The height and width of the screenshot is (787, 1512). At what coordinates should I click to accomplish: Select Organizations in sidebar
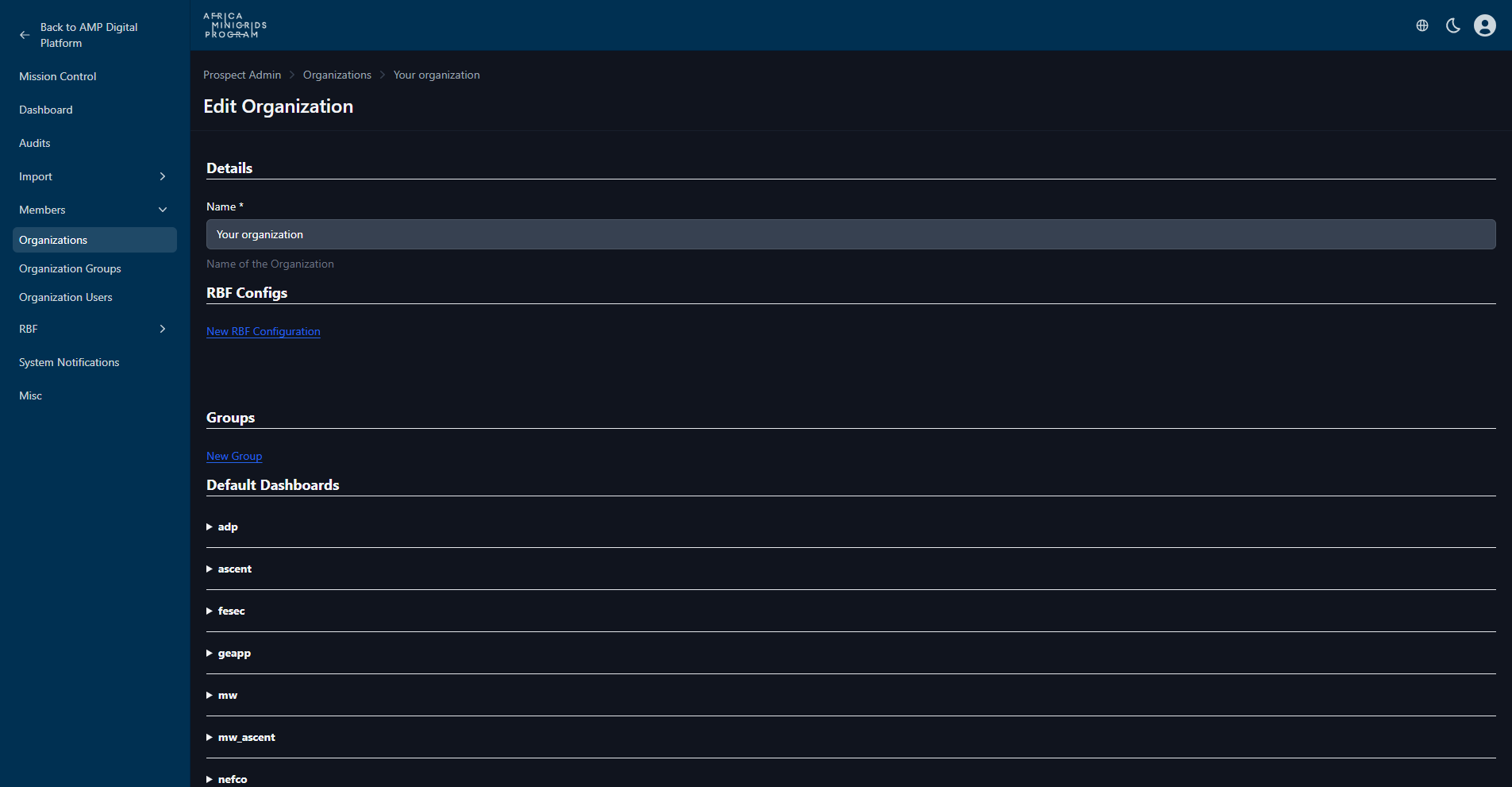click(x=94, y=240)
